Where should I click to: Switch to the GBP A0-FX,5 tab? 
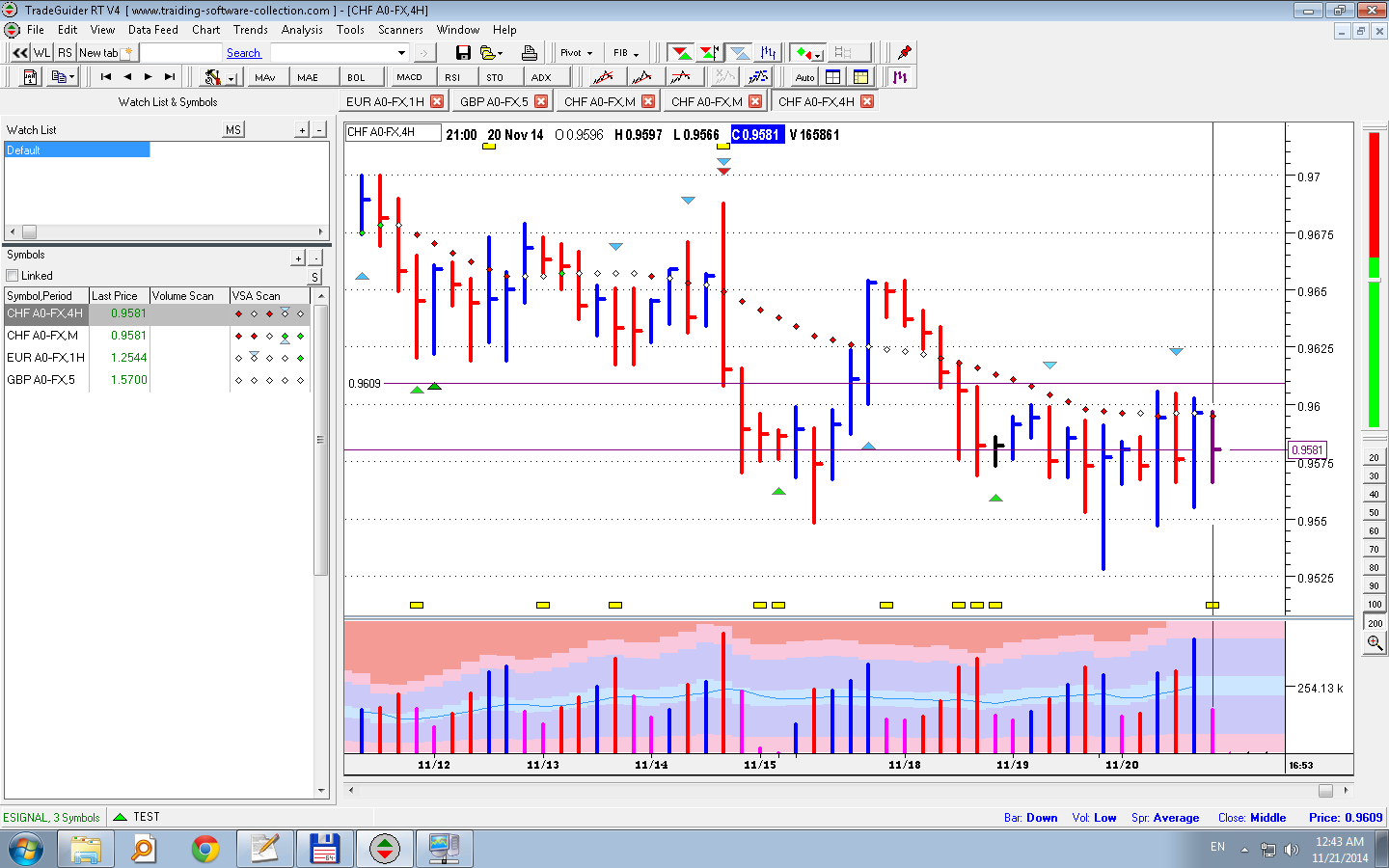pos(494,101)
